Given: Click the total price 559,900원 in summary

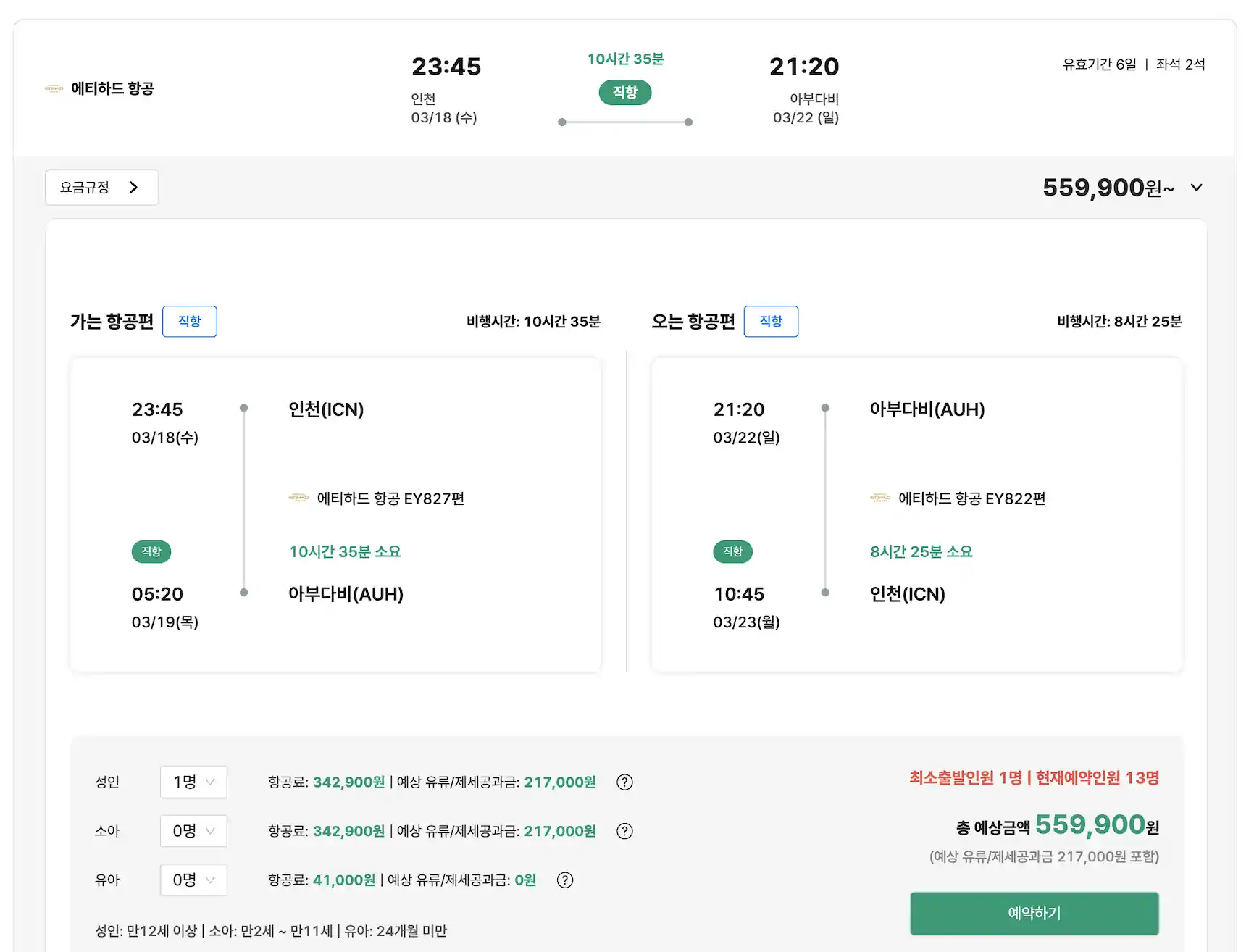Looking at the screenshot, I should coord(1090,825).
